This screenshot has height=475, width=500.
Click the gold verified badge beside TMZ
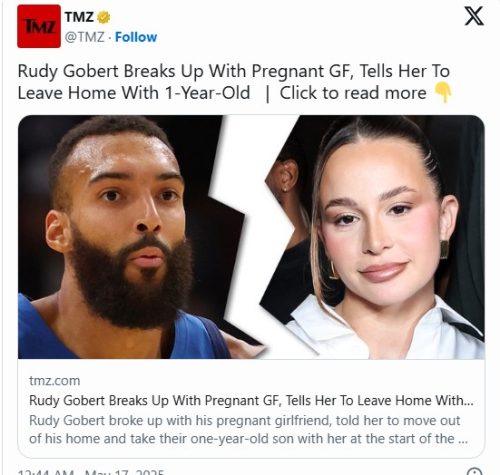coord(103,17)
